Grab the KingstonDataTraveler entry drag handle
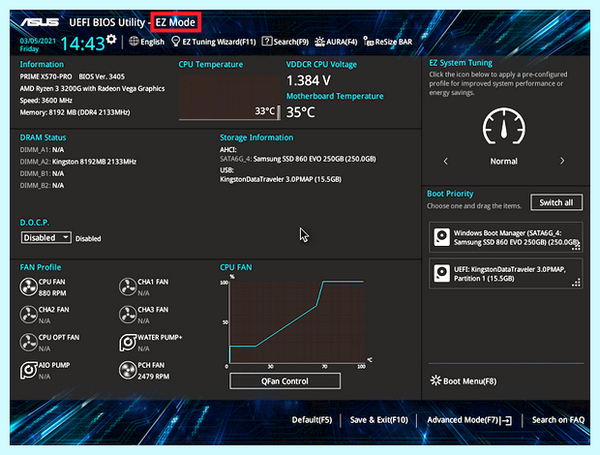 click(x=576, y=282)
